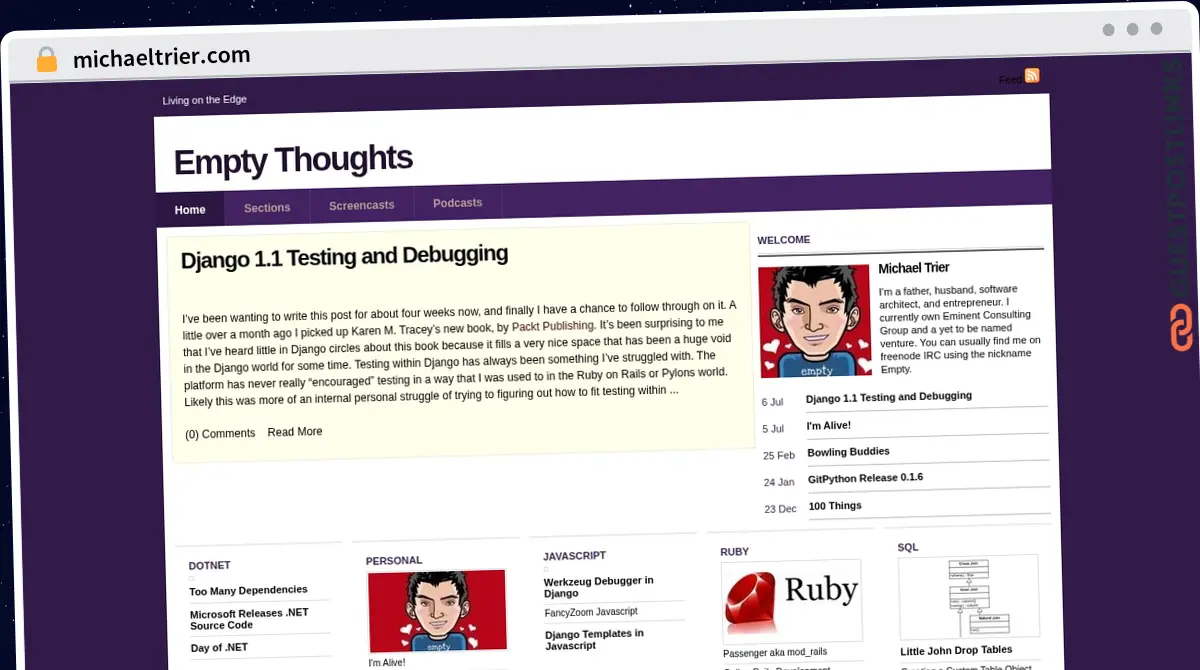Click the JAVASCRIPT section heading
The height and width of the screenshot is (670, 1200).
pyautogui.click(x=574, y=556)
